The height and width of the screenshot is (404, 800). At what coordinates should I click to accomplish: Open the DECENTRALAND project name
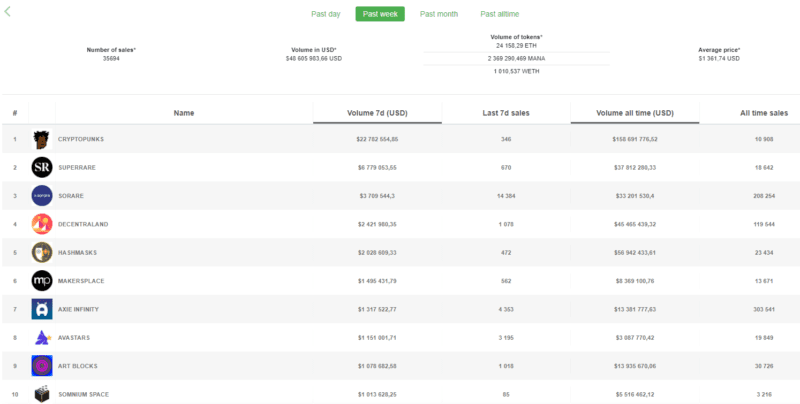pos(83,224)
